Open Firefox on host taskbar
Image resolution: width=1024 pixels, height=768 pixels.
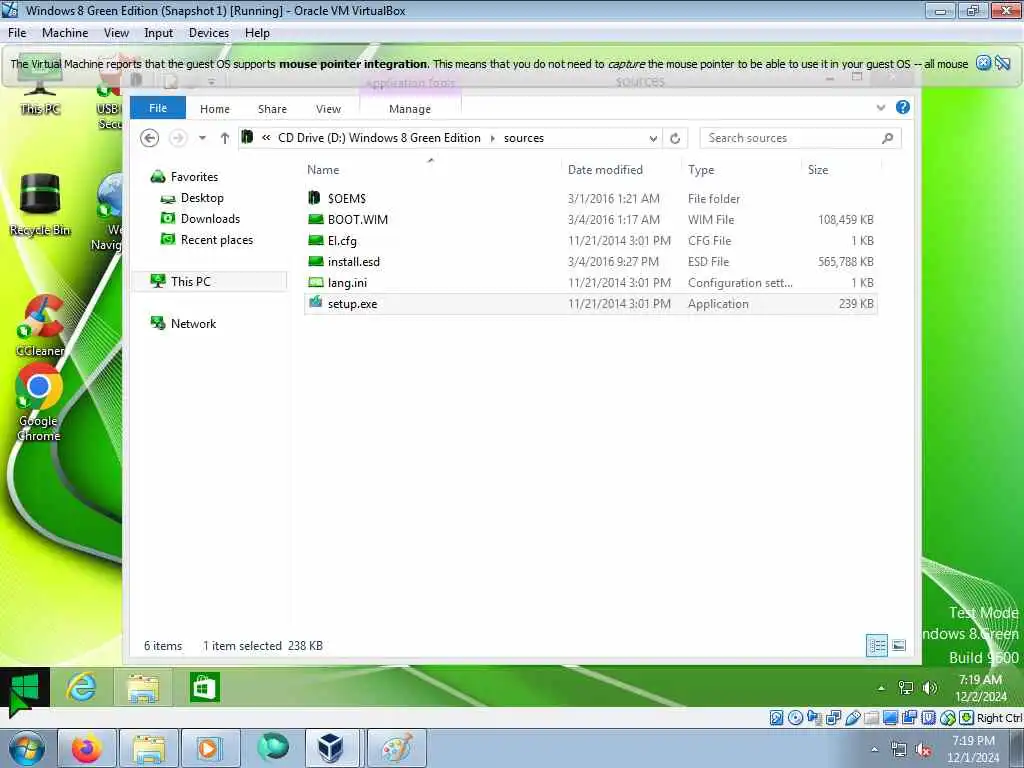(x=87, y=748)
